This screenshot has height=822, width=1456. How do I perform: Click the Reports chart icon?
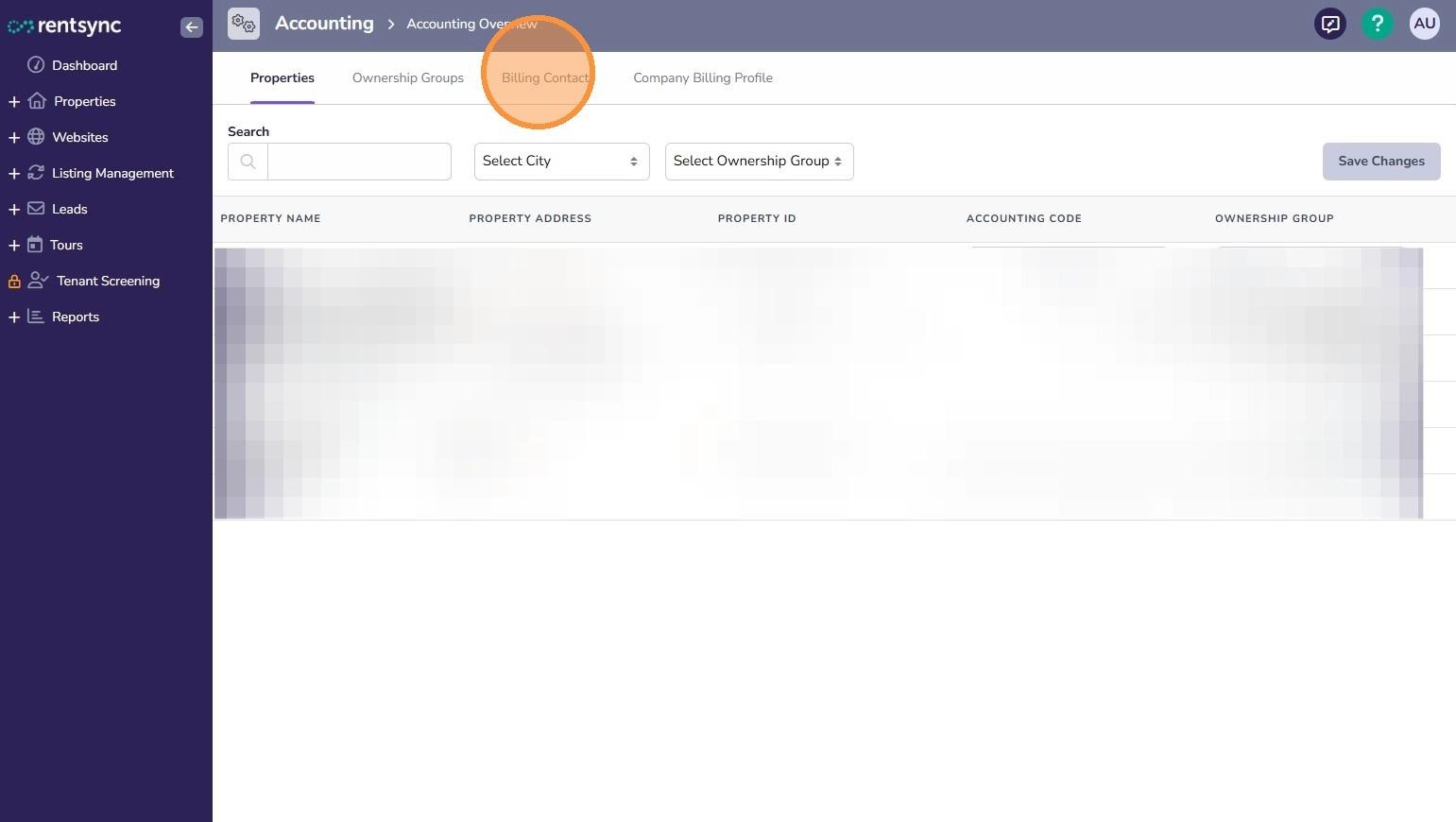pos(36,317)
